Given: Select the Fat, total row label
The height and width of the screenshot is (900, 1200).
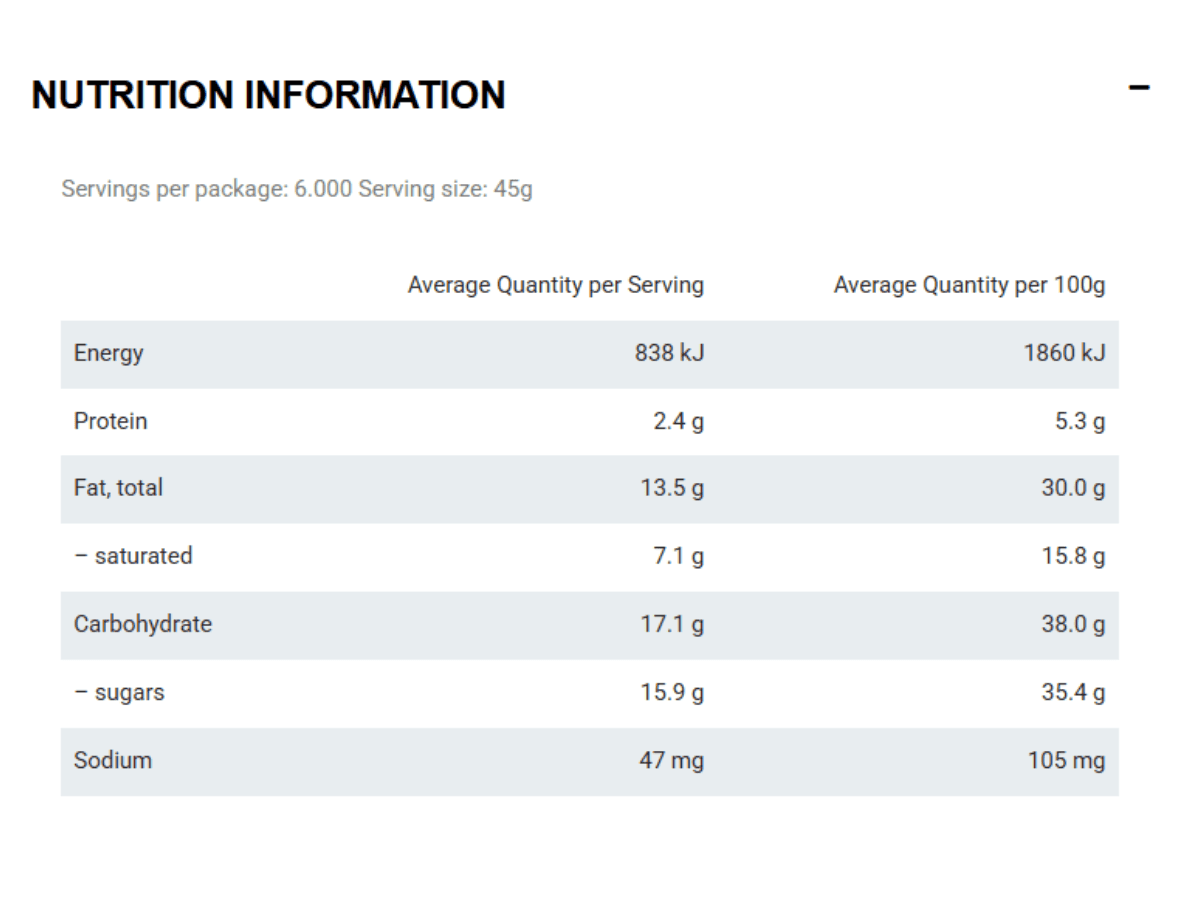Looking at the screenshot, I should pyautogui.click(x=118, y=488).
